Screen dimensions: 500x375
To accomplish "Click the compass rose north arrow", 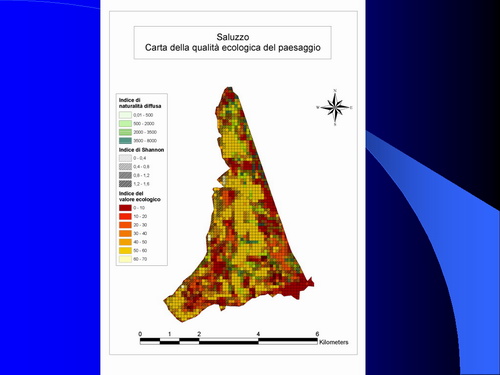I will tap(335, 107).
